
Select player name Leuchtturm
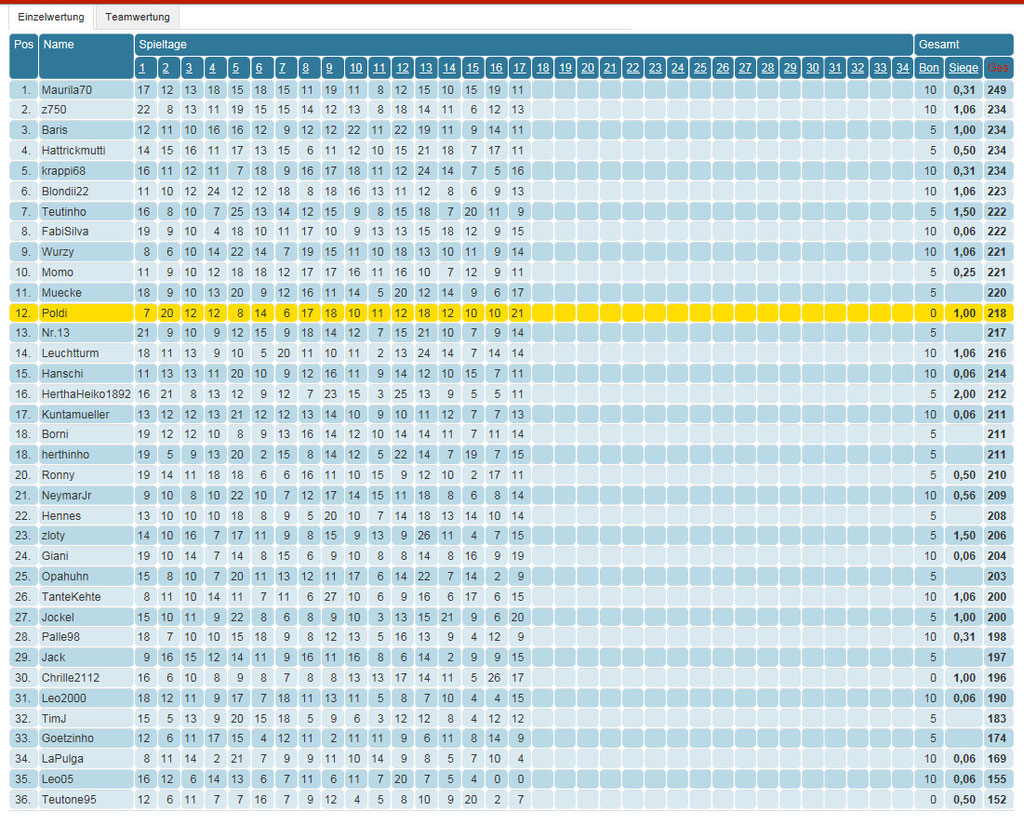pos(70,353)
